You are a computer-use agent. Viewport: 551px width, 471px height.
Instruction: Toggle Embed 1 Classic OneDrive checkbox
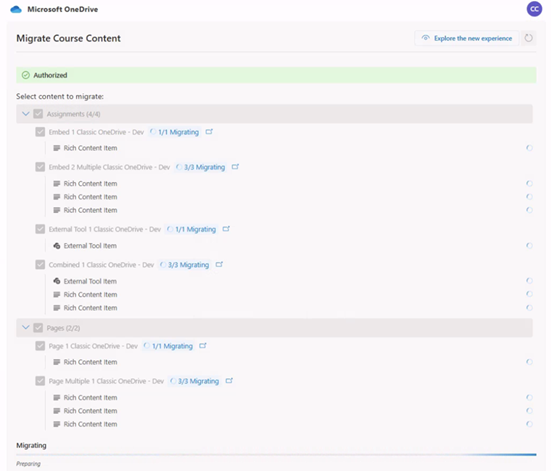coord(40,132)
